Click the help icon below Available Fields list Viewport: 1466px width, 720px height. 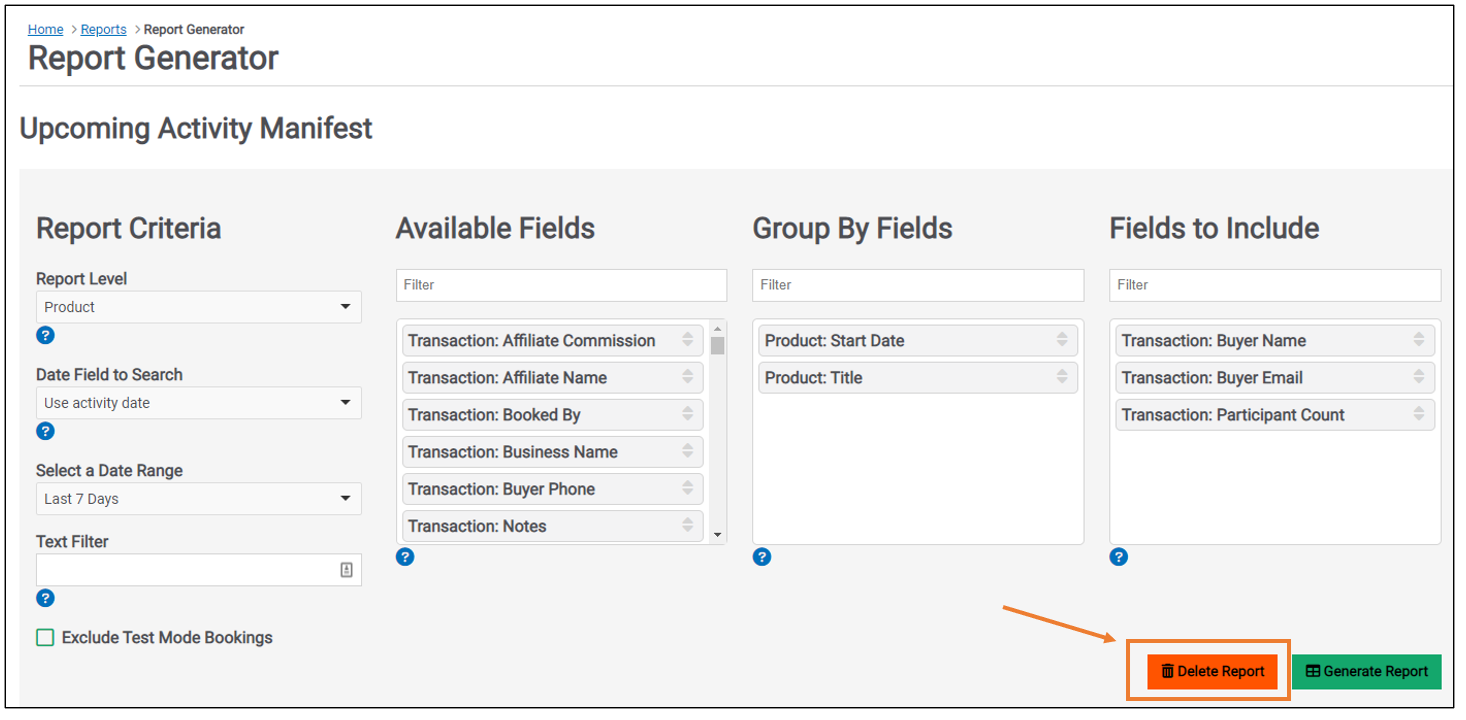405,557
